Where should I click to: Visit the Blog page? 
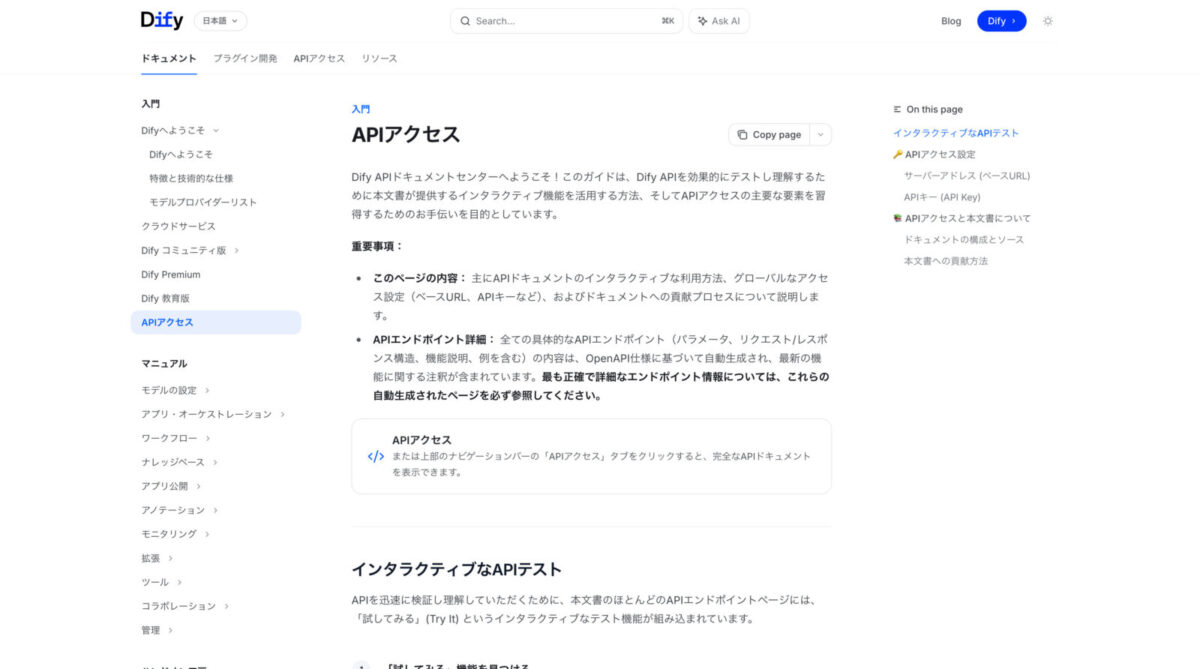951,20
